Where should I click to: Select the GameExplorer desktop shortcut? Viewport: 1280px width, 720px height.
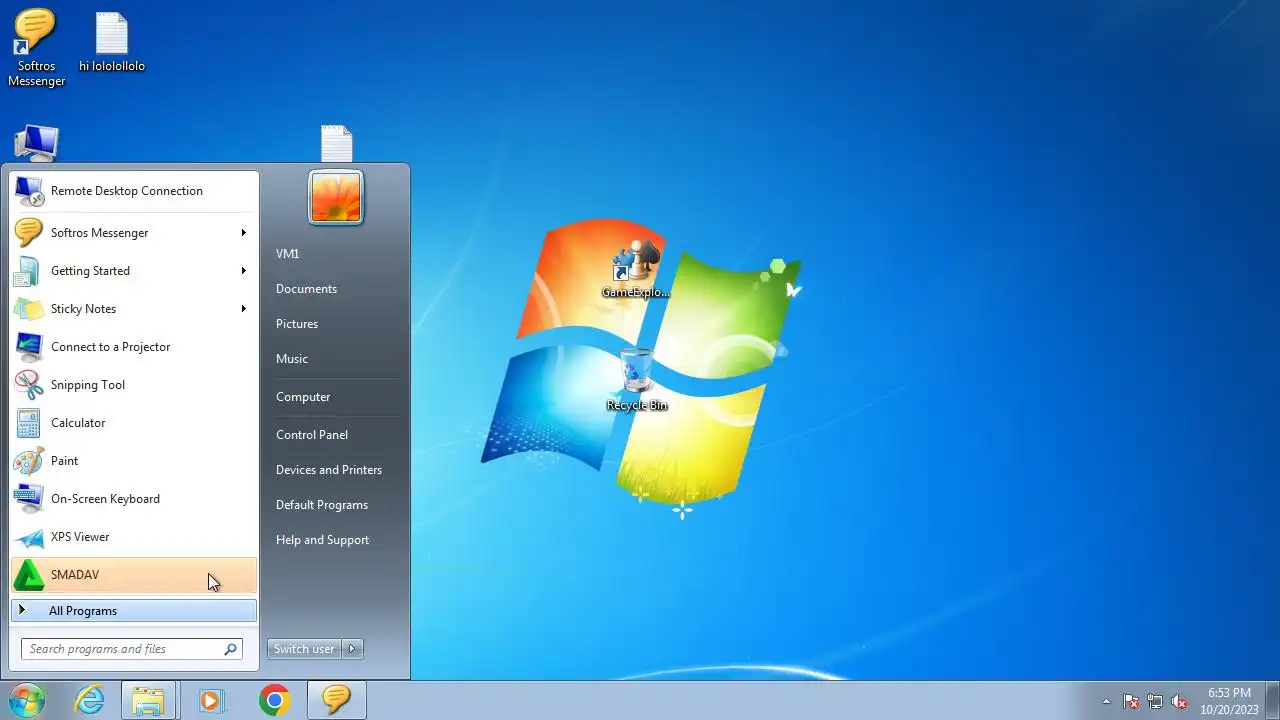[636, 268]
